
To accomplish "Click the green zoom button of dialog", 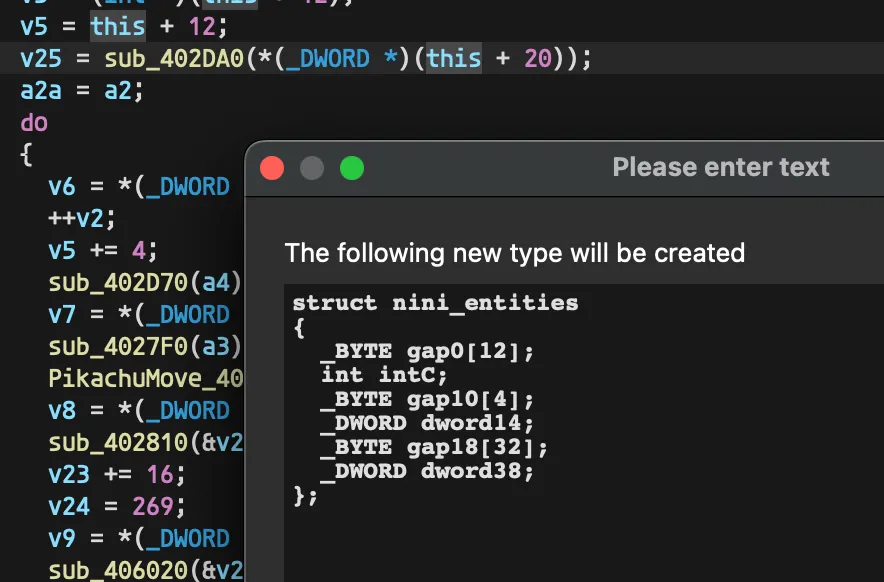I will tap(352, 168).
